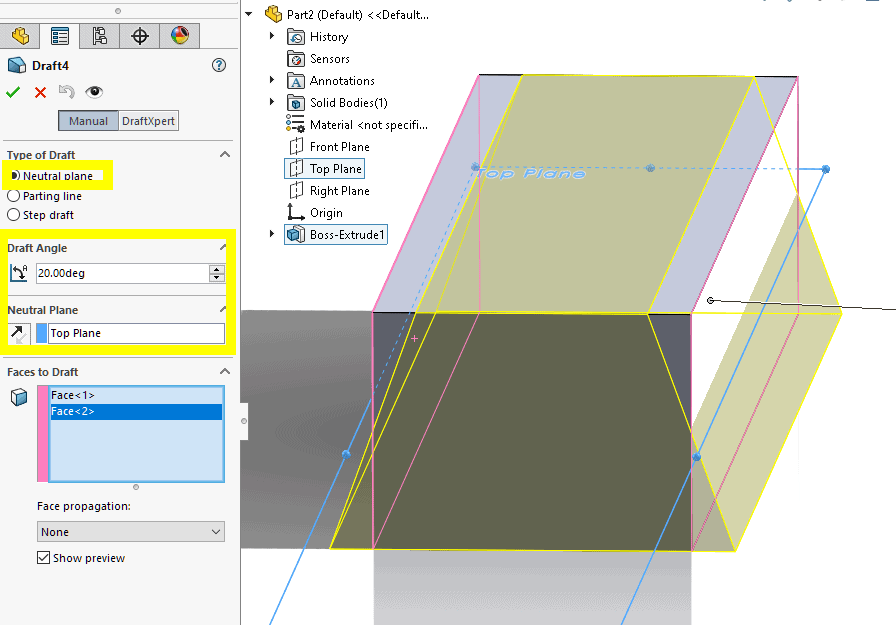The width and height of the screenshot is (896, 625).
Task: Expand the Annotations folder
Action: coord(271,80)
